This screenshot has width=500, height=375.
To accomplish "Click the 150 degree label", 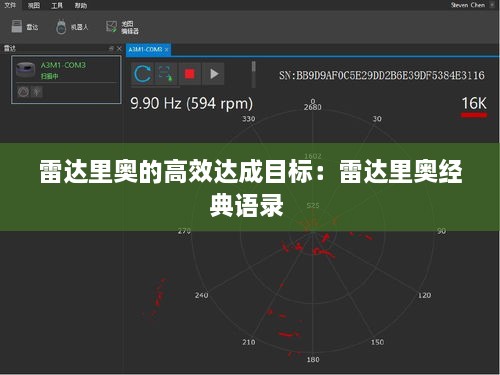I will (x=377, y=342).
